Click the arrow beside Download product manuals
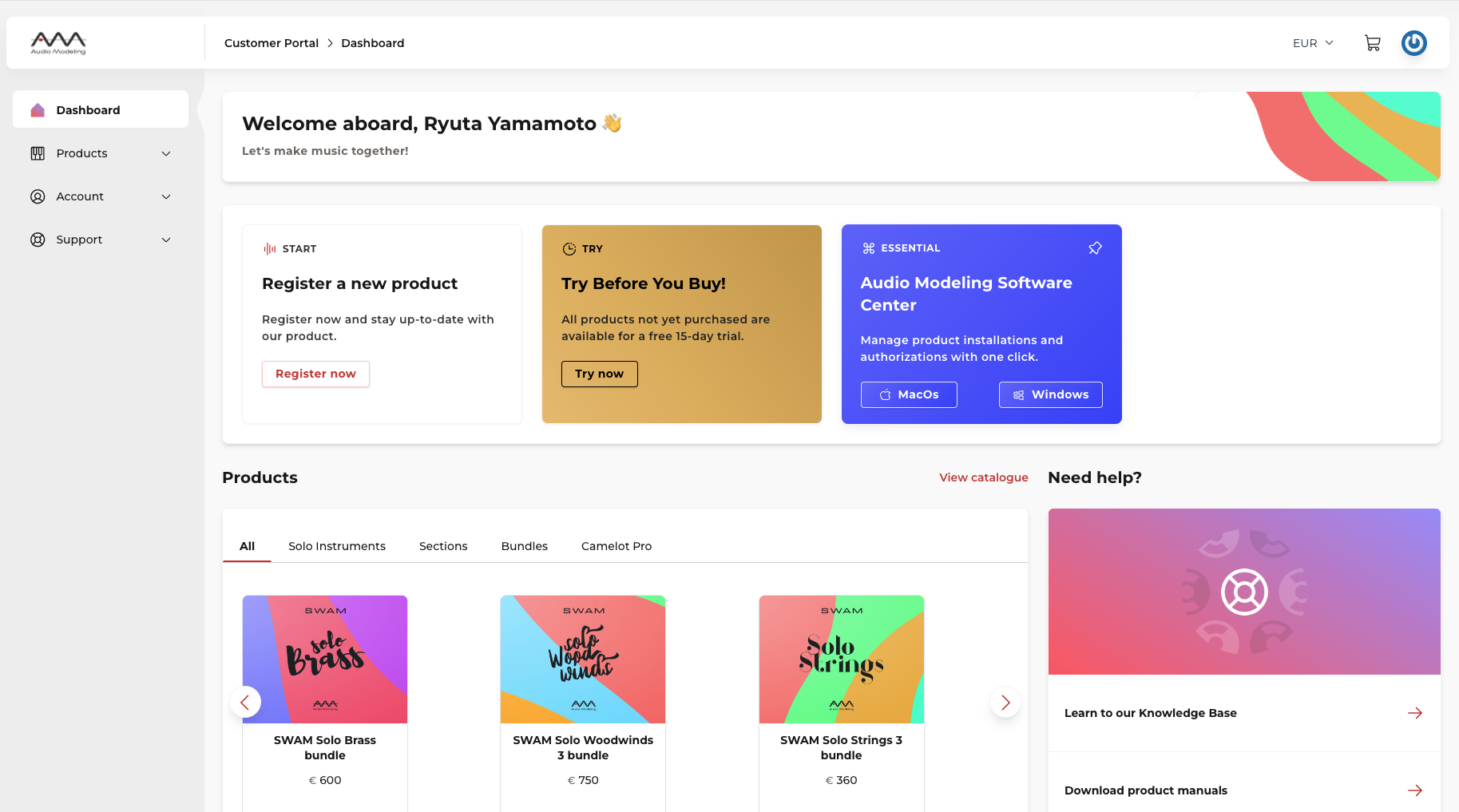Viewport: 1459px width, 812px height. [x=1414, y=790]
